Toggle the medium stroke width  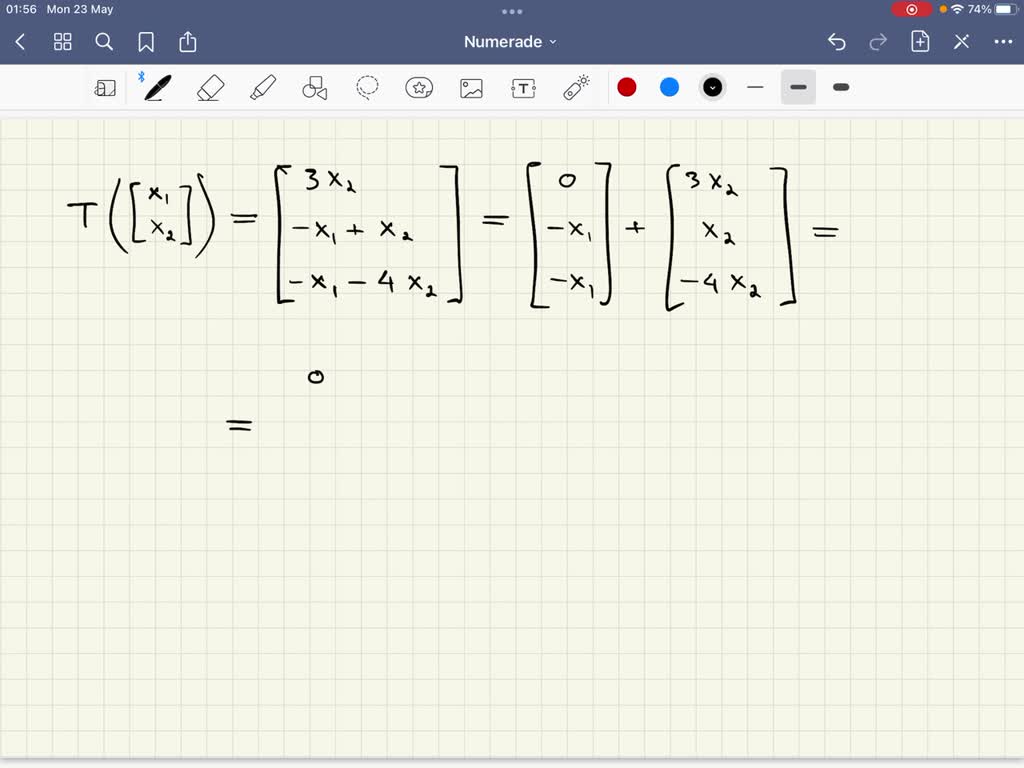click(798, 87)
